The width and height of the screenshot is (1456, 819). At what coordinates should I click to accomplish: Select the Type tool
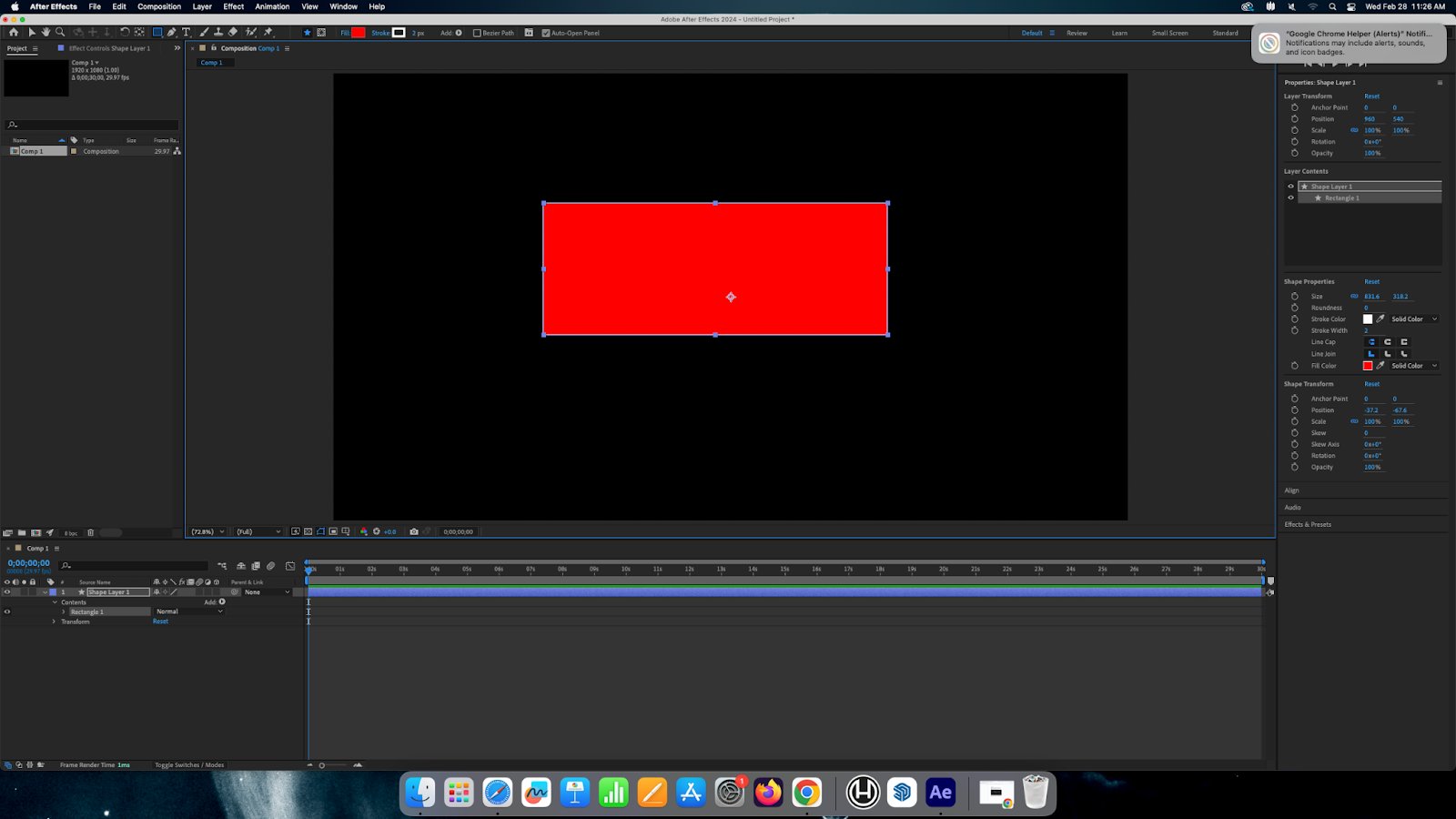coord(187,32)
